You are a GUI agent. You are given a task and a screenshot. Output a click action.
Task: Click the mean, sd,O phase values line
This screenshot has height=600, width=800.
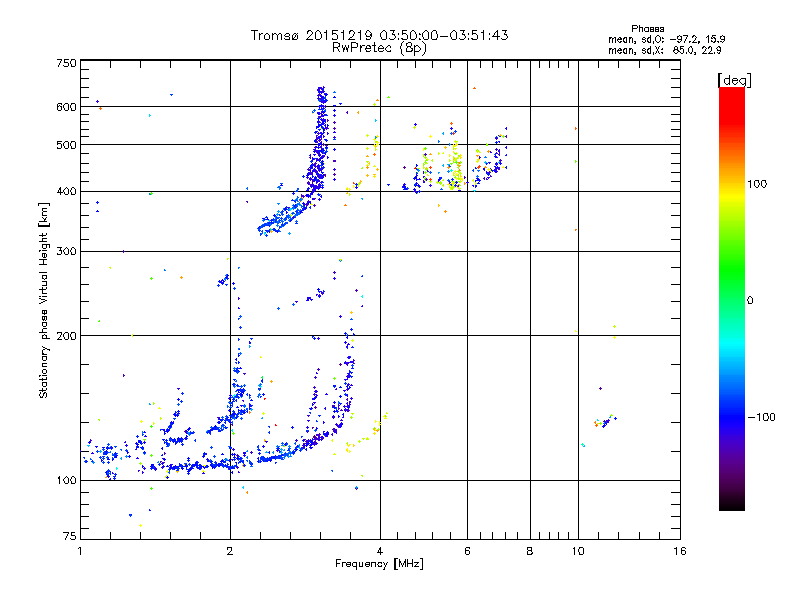[x=666, y=39]
